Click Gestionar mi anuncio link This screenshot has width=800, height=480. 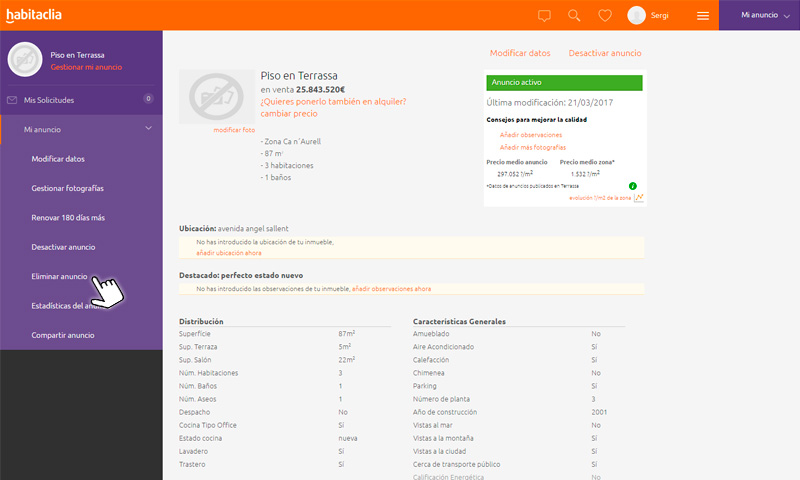point(86,67)
